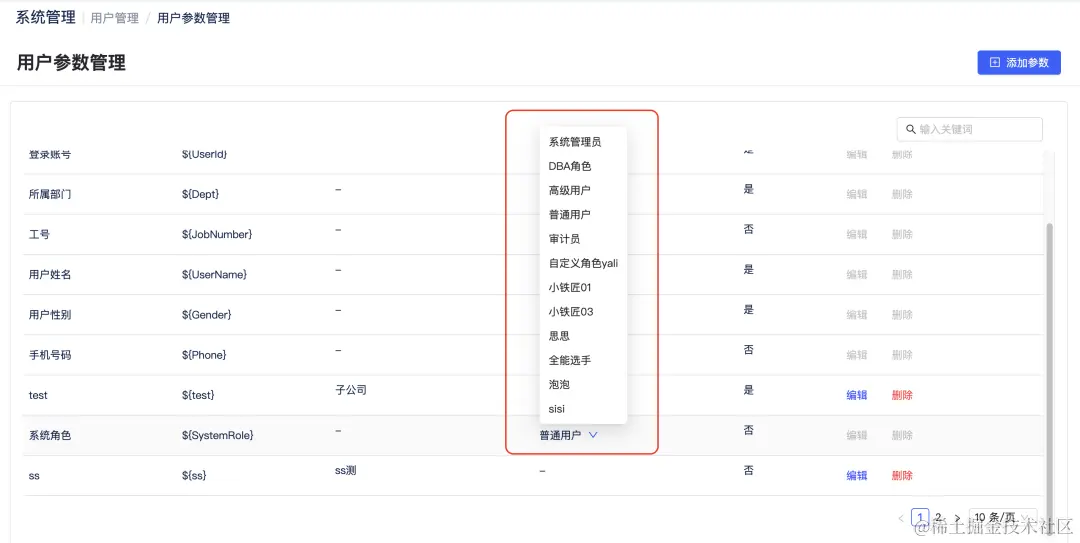
Task: Click the 用户姓名 row name
Action: (x=50, y=274)
